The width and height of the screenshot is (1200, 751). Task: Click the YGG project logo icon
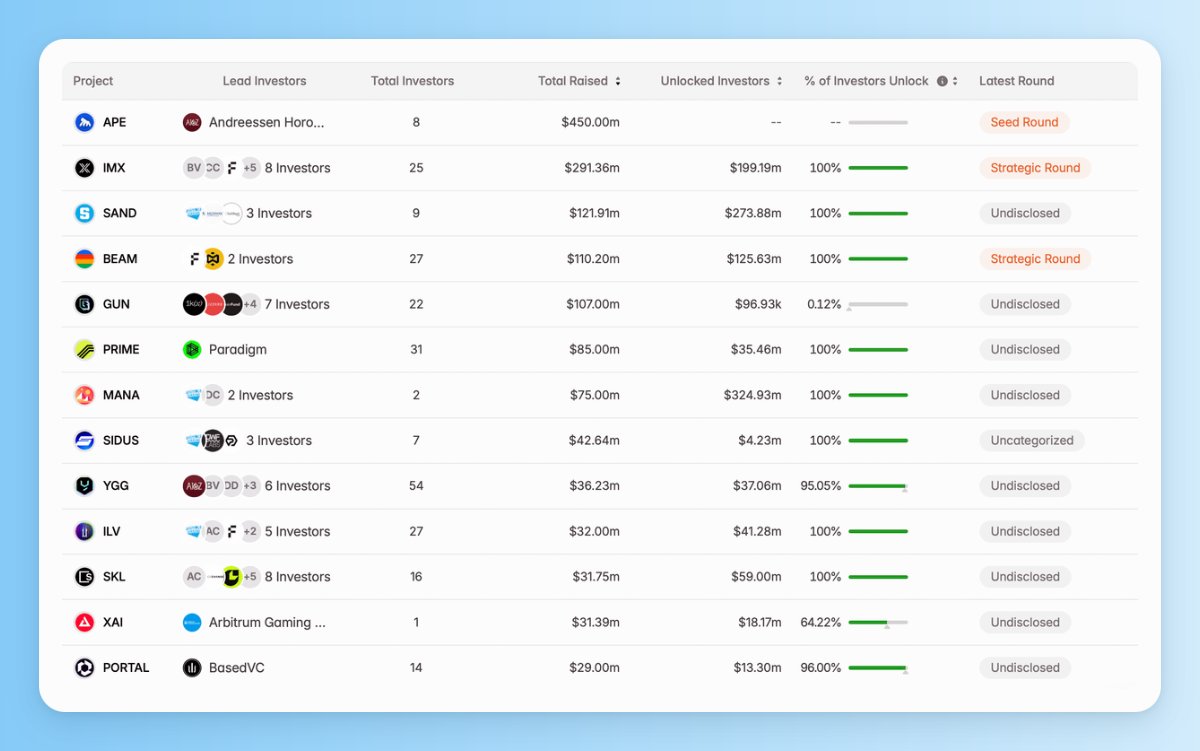pos(84,486)
